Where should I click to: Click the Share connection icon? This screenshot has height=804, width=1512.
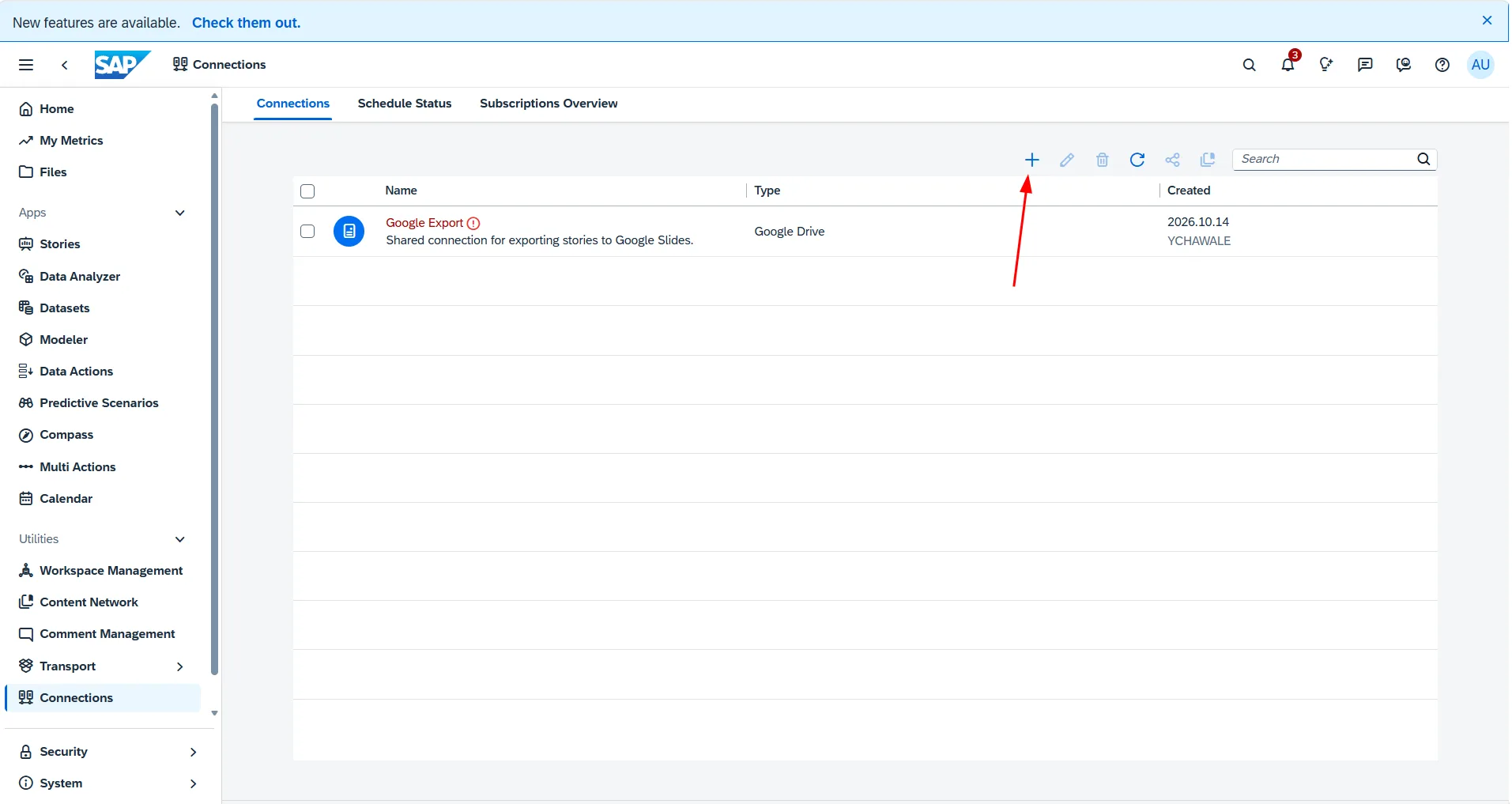[x=1172, y=160]
